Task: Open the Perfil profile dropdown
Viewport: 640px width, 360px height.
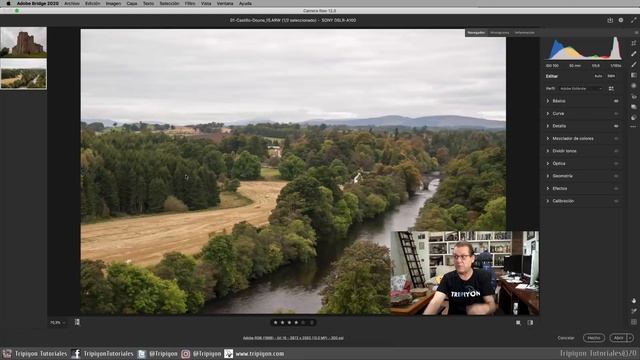Action: click(581, 89)
